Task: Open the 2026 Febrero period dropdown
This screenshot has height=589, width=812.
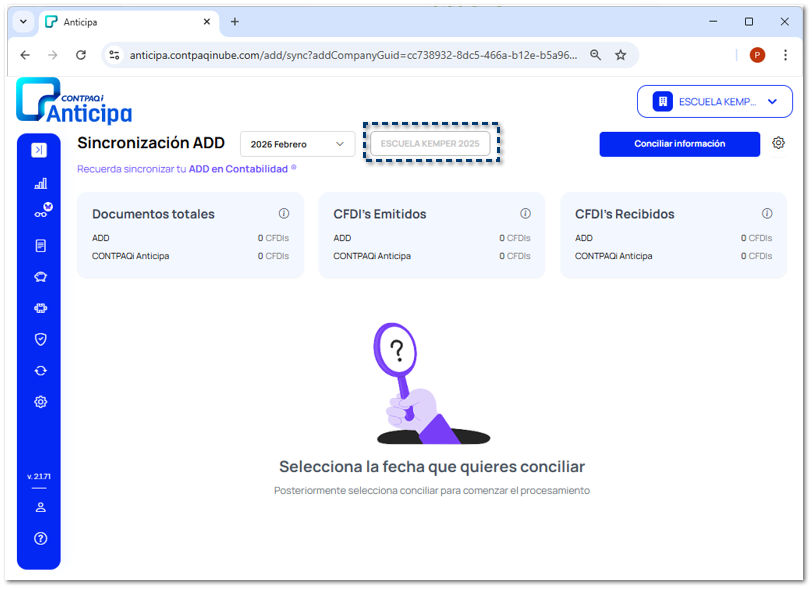Action: [297, 145]
